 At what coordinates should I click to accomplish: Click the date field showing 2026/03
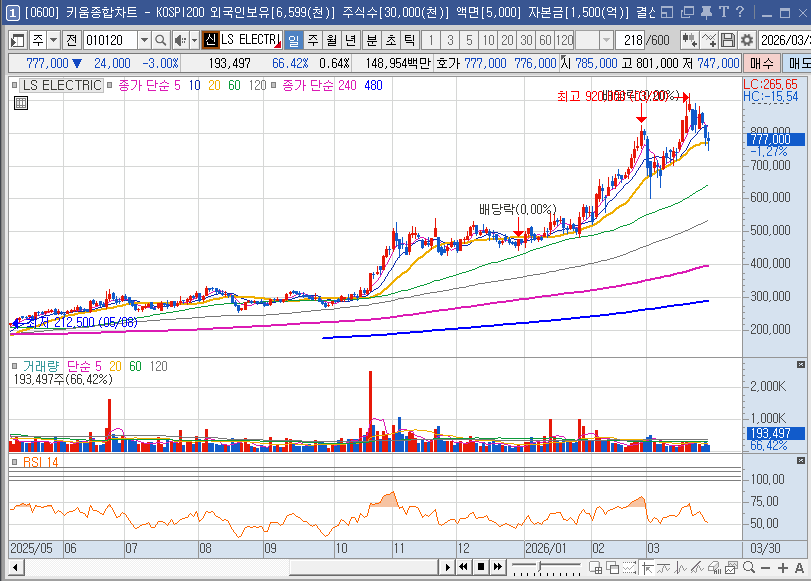click(x=784, y=40)
